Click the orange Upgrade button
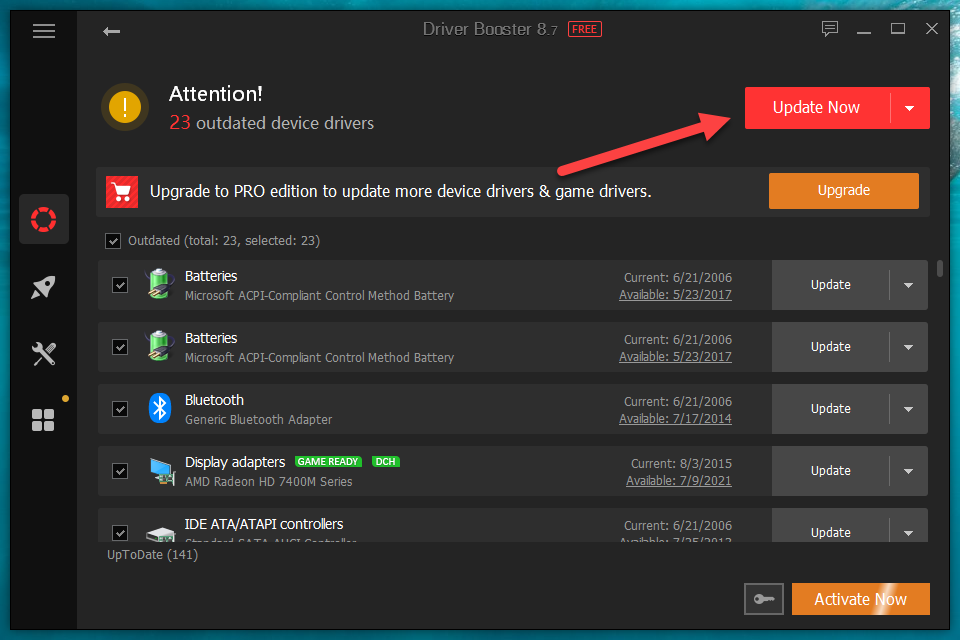Viewport: 960px width, 640px height. (x=843, y=191)
